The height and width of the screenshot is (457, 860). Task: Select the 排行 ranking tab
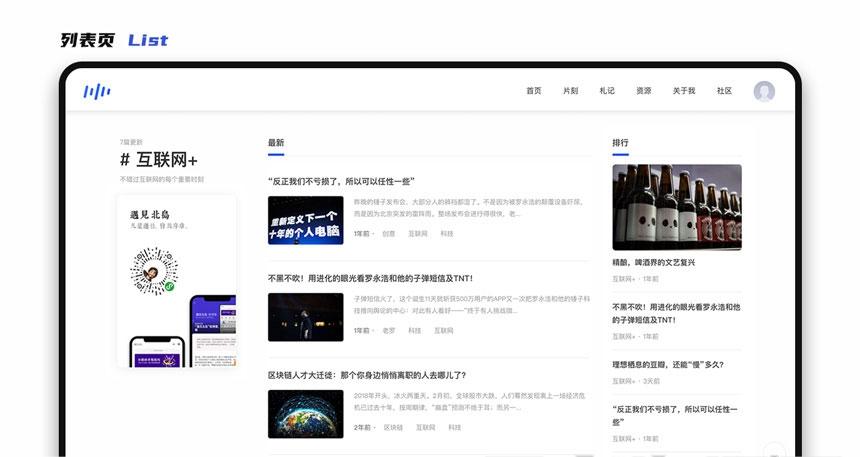click(x=620, y=143)
